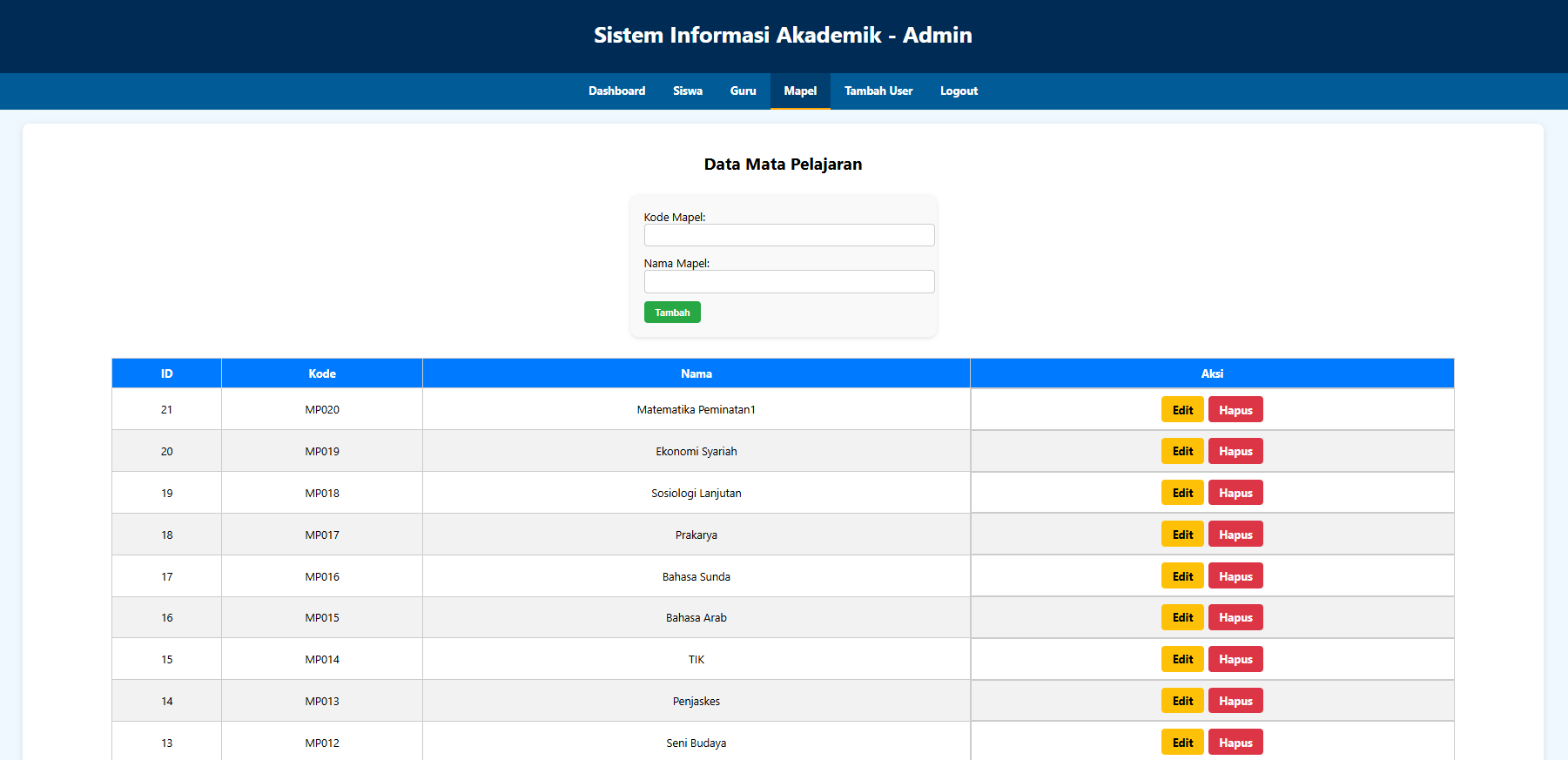The height and width of the screenshot is (760, 1568).
Task: Delete Seni Budaya with Hapus
Action: 1235,743
